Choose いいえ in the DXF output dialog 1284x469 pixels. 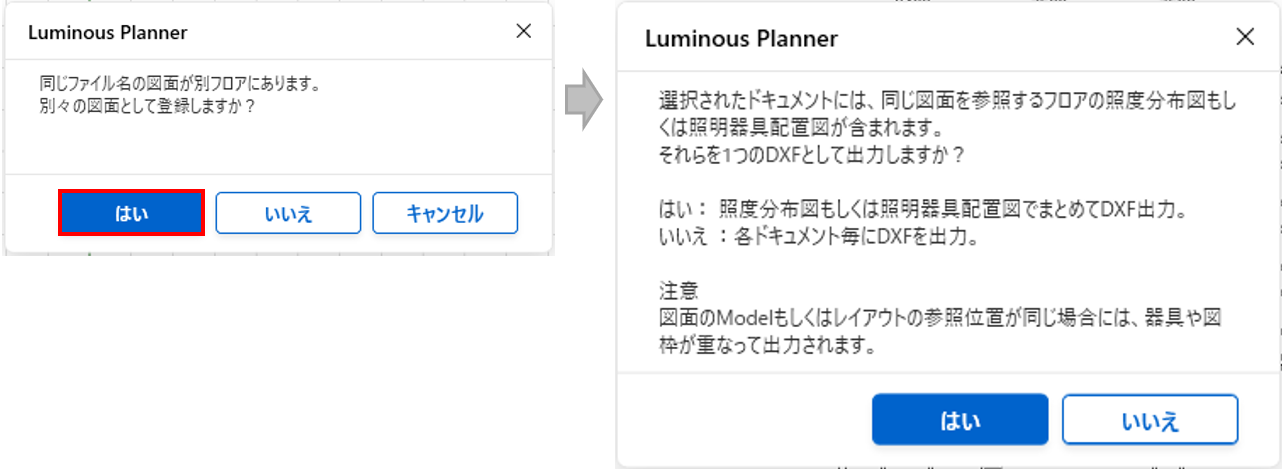[x=1149, y=419]
